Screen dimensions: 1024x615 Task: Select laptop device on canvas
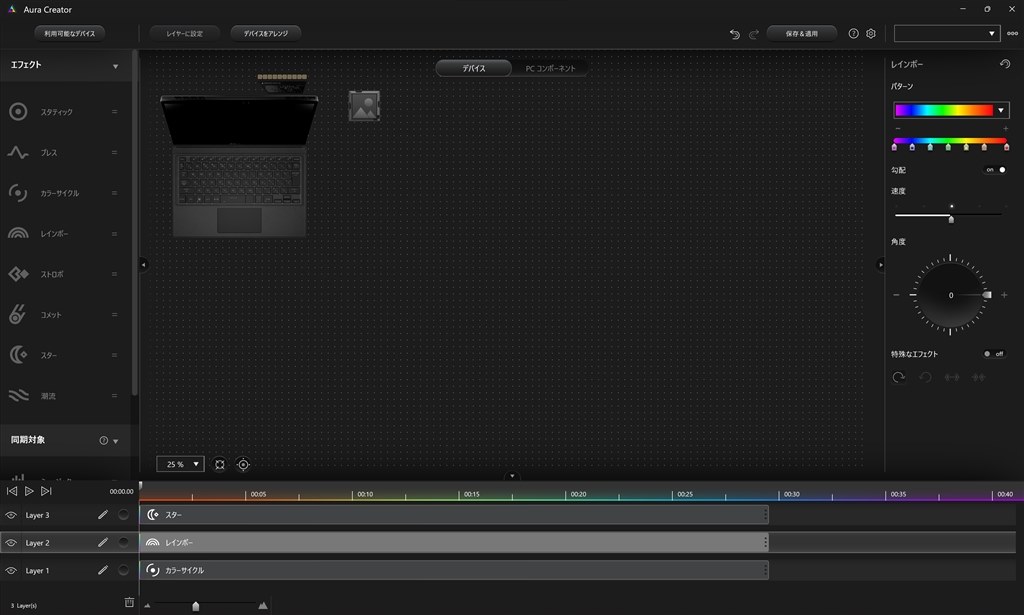(x=239, y=166)
